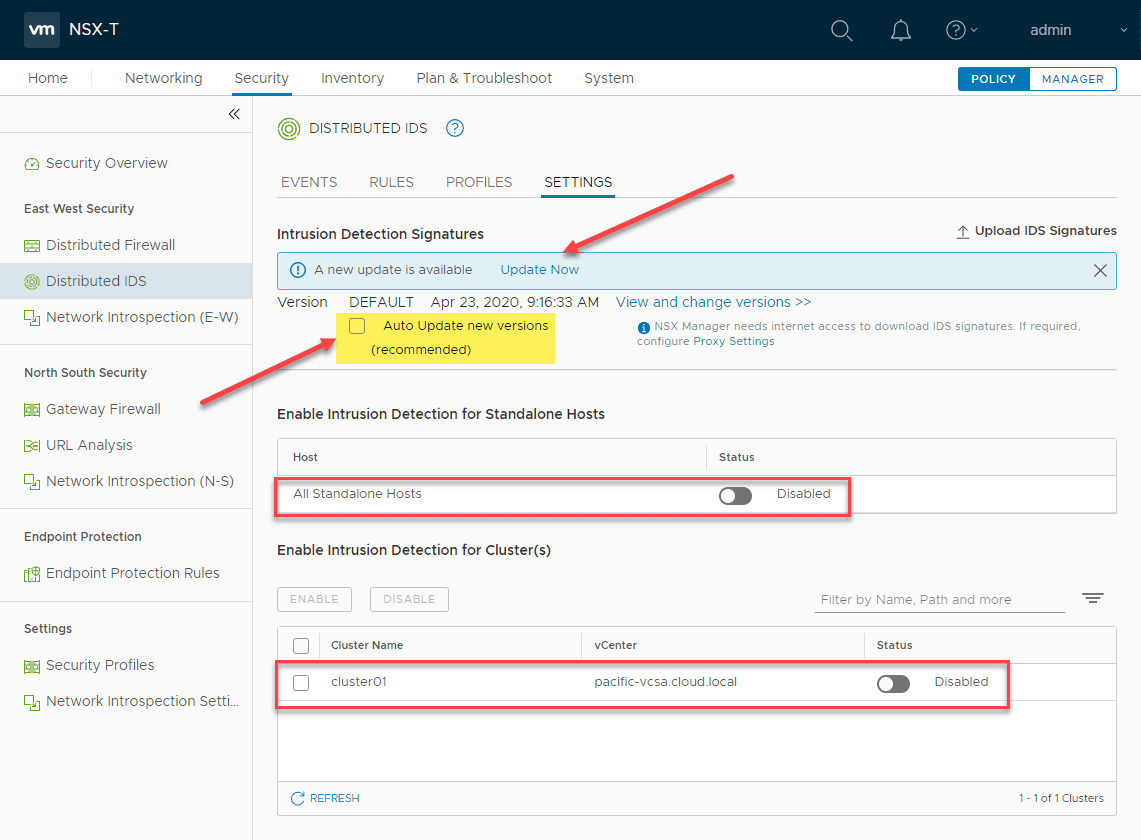Open Endpoint Protection Rules
The width and height of the screenshot is (1141, 840).
(132, 573)
